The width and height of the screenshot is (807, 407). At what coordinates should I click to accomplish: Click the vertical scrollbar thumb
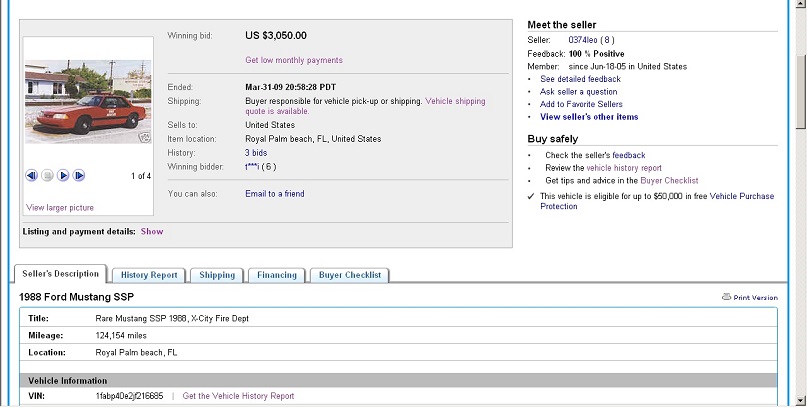[801, 93]
